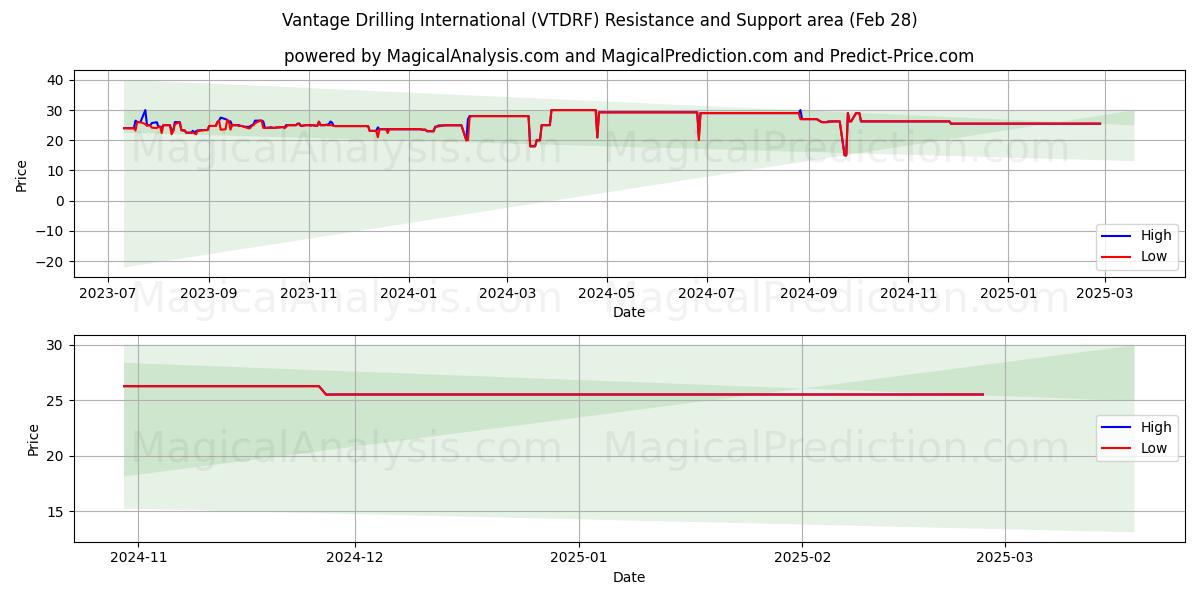Click the bottom chart 'Price' y-axis label
1200x600 pixels.
34,439
